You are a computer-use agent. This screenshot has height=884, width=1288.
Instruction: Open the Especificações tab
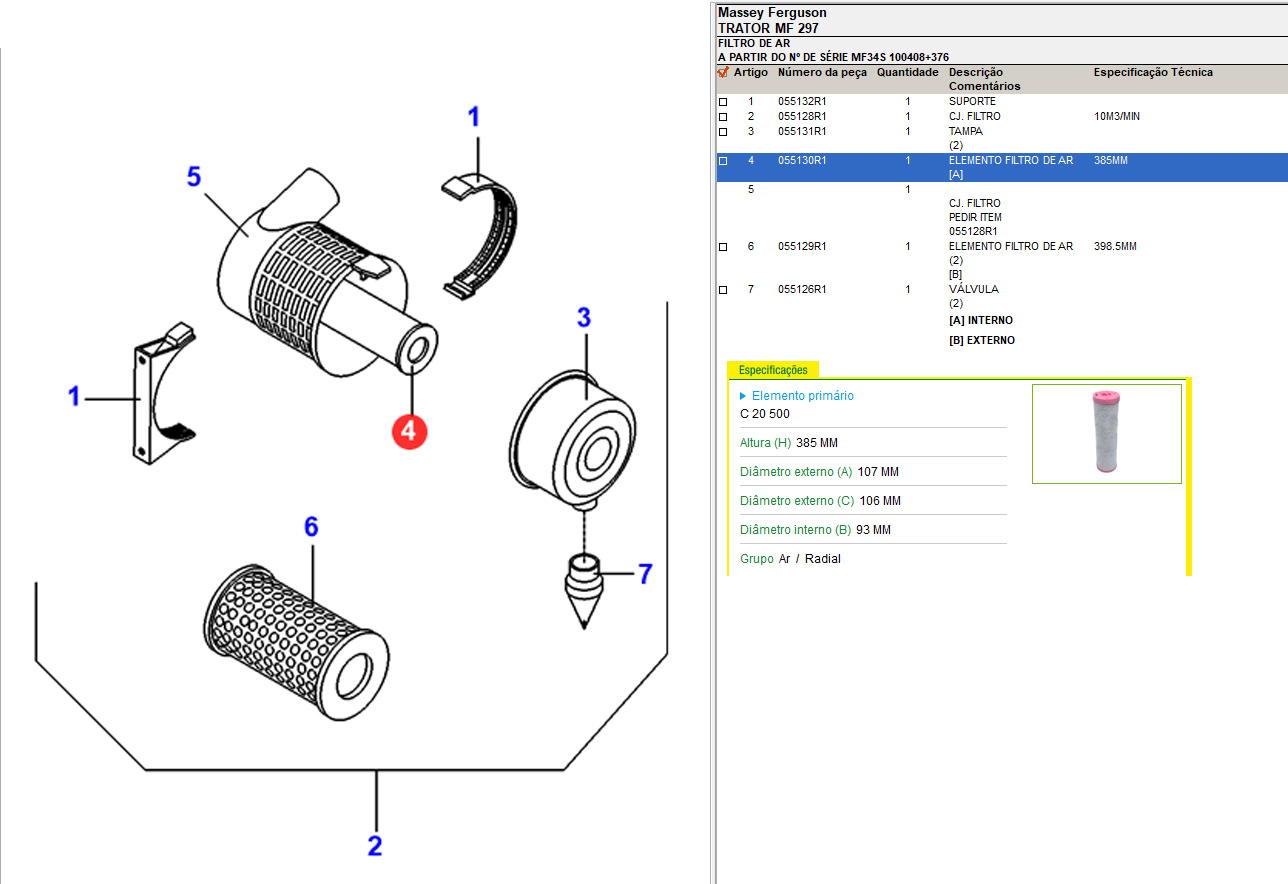(773, 370)
